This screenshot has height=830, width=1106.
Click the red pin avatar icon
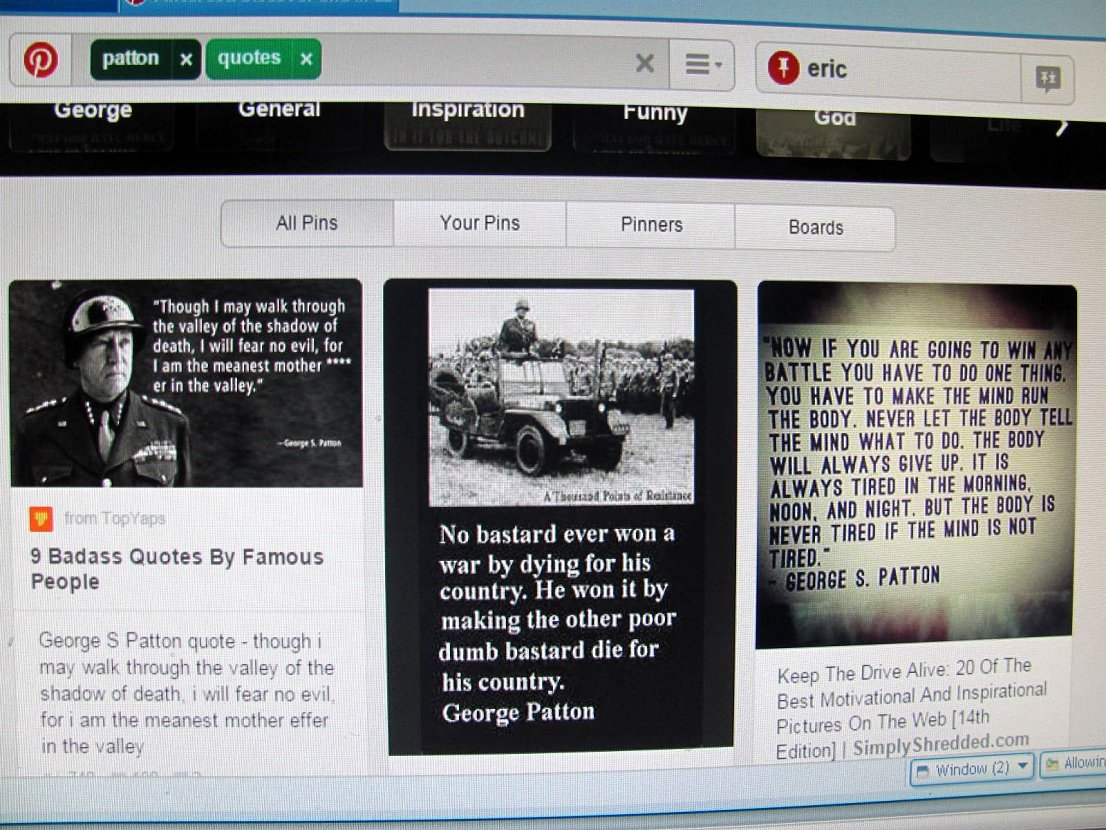[x=783, y=68]
